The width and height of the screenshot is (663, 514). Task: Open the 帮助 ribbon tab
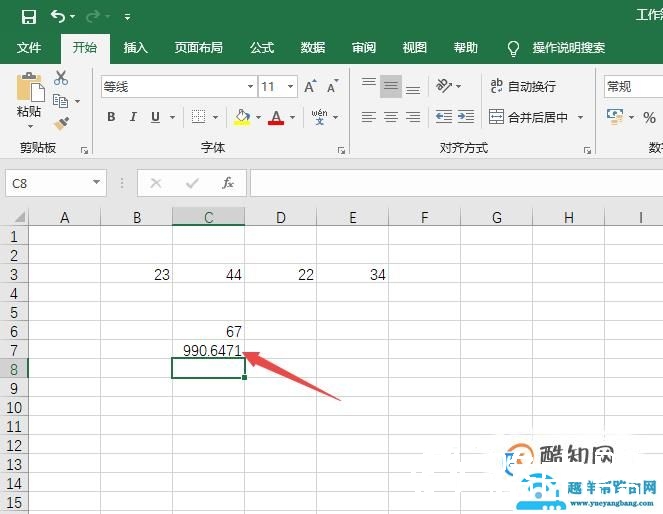(x=466, y=48)
